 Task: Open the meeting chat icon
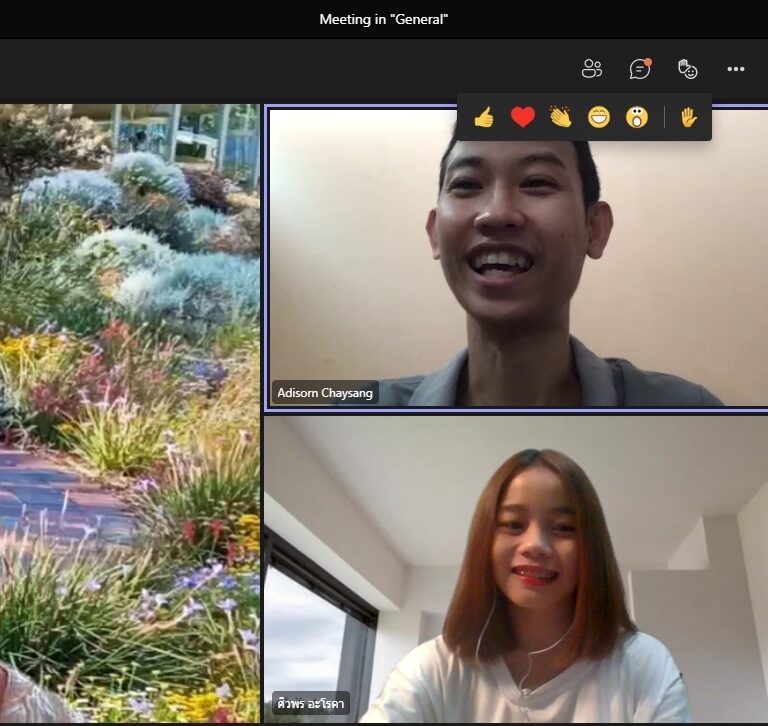pyautogui.click(x=640, y=69)
